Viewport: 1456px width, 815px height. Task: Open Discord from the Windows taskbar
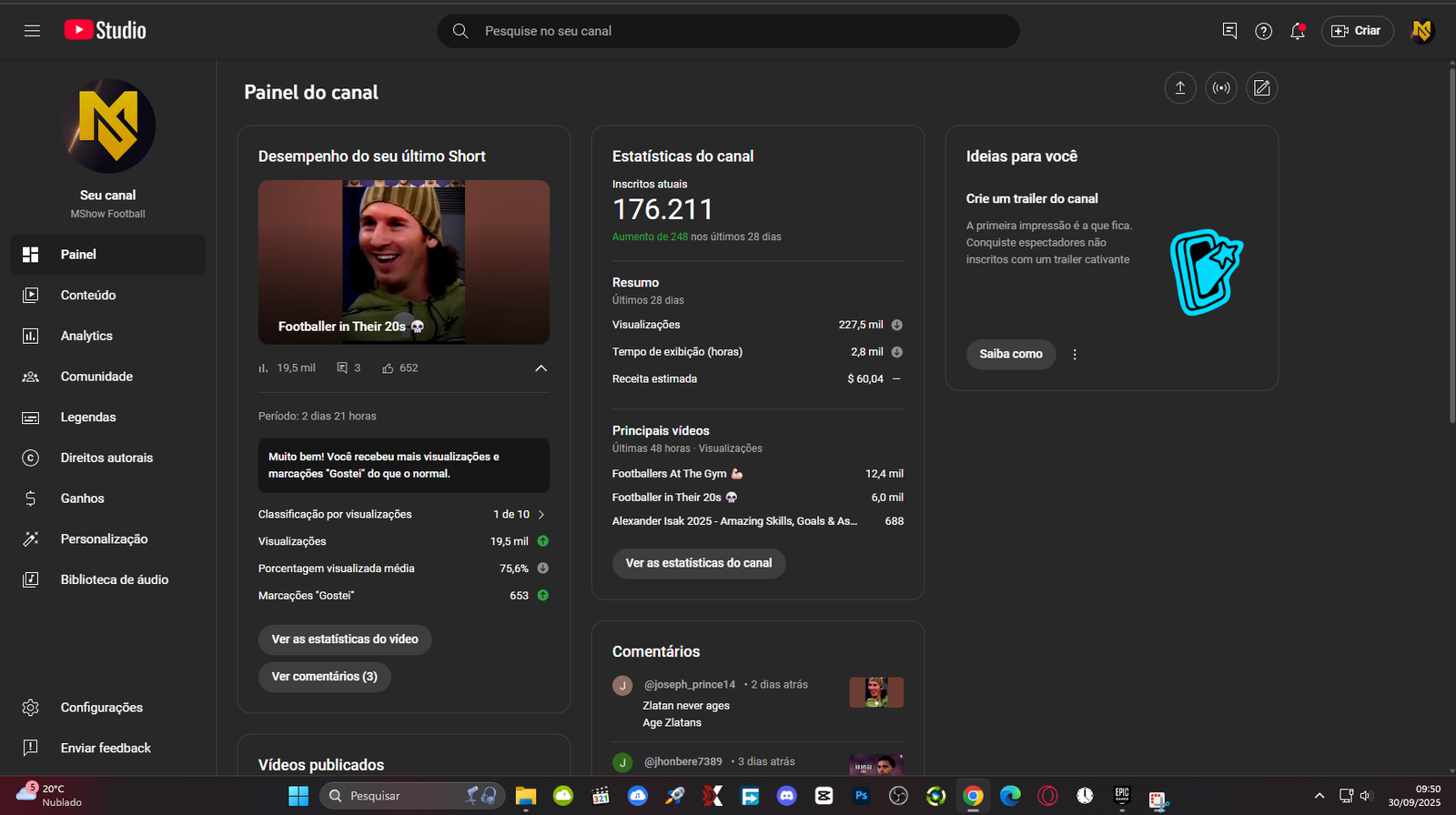(x=786, y=796)
